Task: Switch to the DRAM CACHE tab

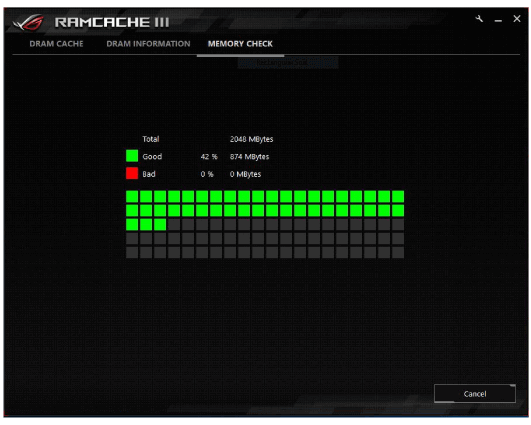Action: pos(56,44)
